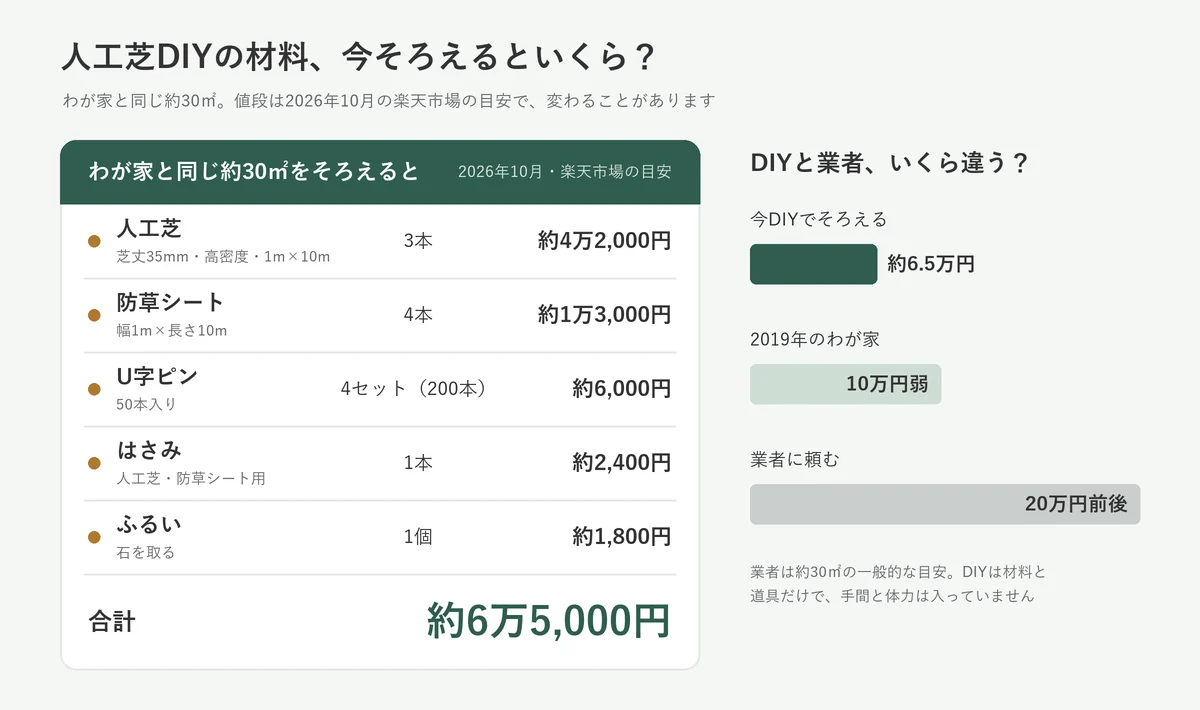Click the price 約4万2,000円
This screenshot has height=710, width=1200.
point(604,241)
